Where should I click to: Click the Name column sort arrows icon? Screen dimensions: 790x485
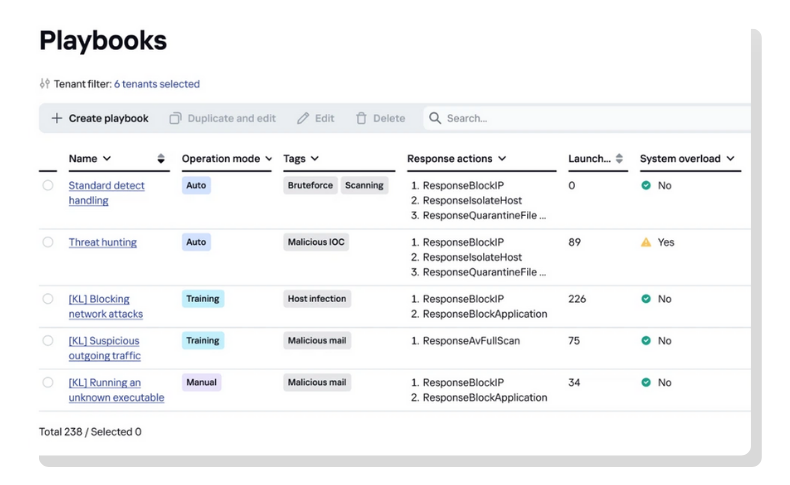click(x=161, y=159)
